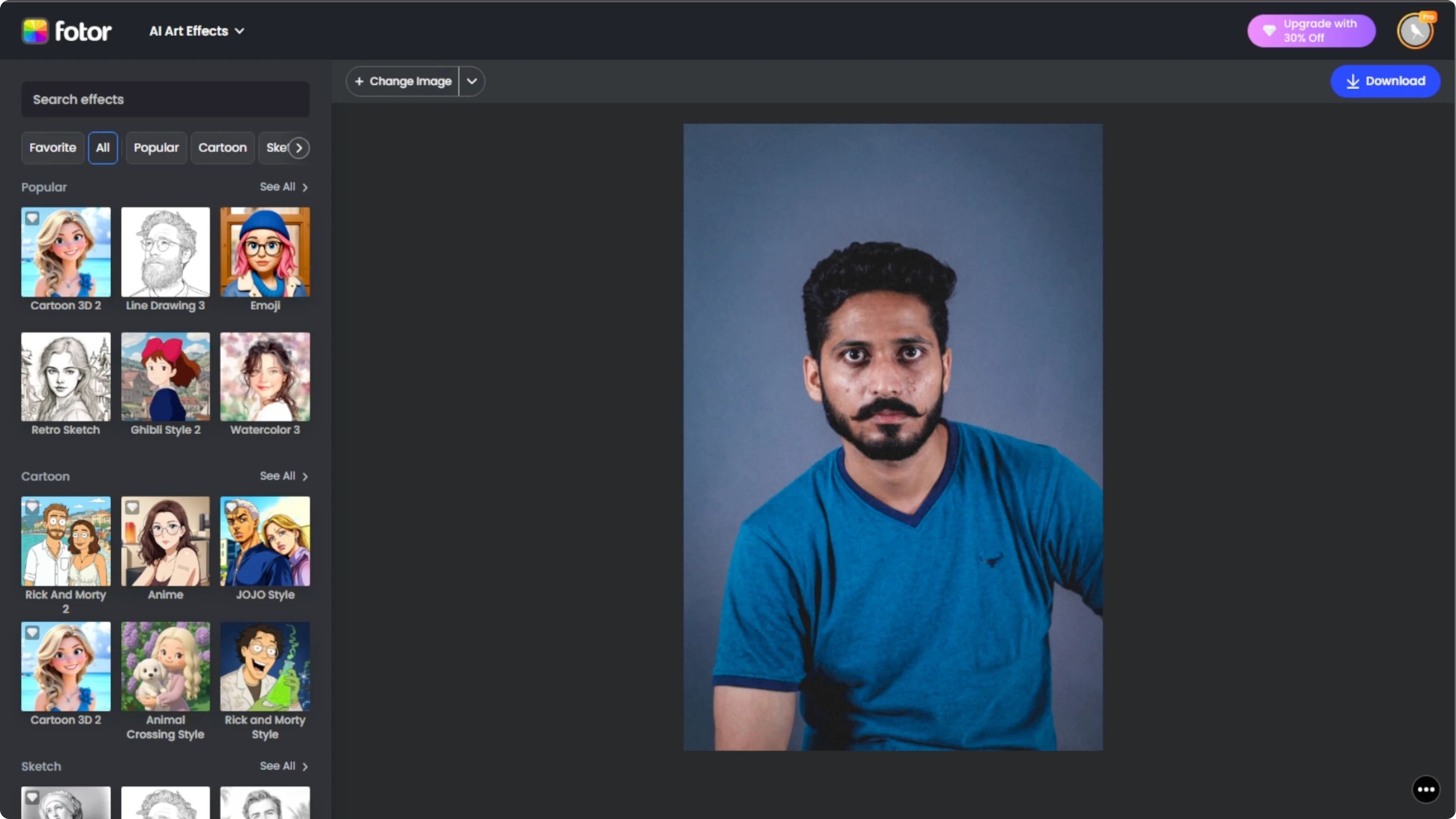
Task: Favorite Cartoon 3D 2 in Cartoon section
Action: 32,633
